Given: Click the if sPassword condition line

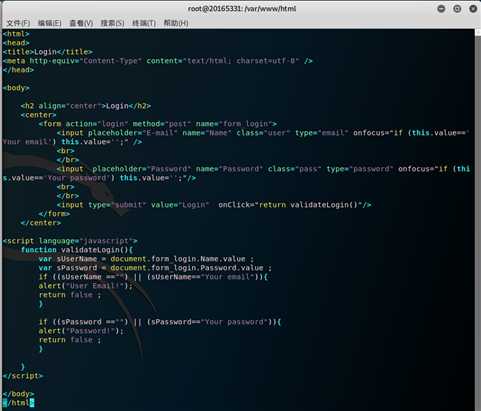Looking at the screenshot, I should [160, 322].
